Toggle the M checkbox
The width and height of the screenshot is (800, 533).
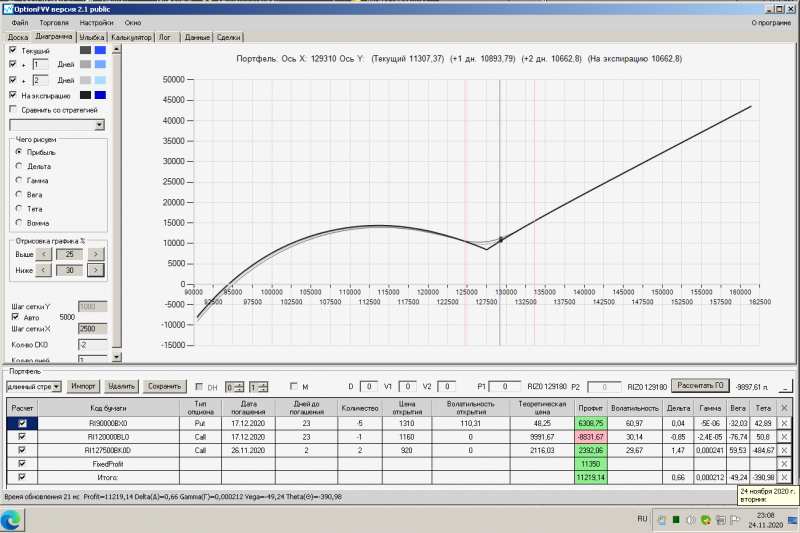(293, 386)
